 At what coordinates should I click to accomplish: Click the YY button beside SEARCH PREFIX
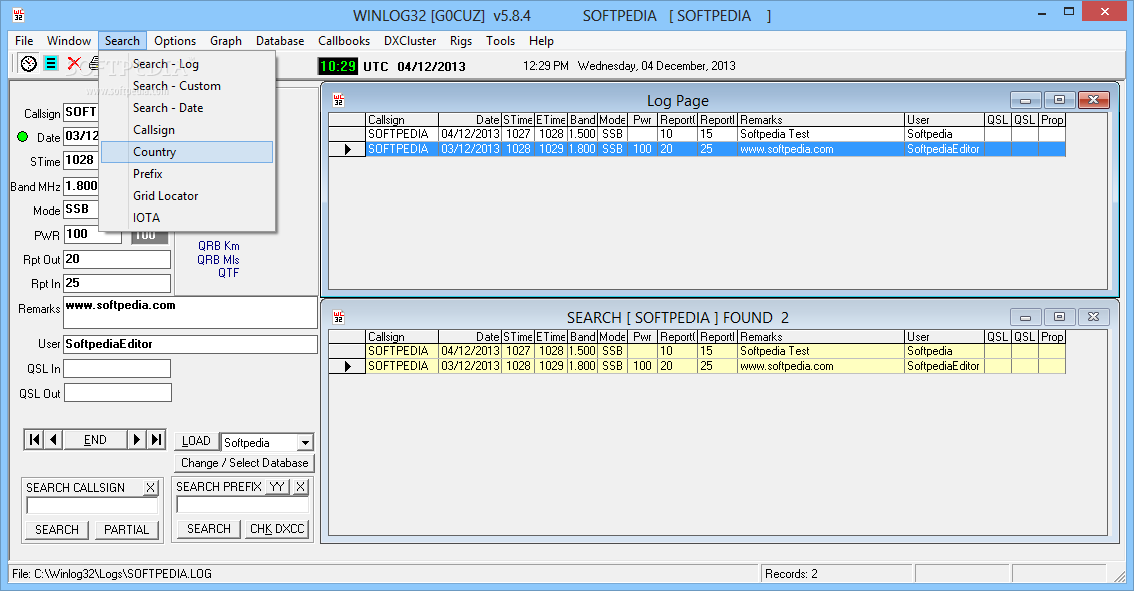click(277, 487)
